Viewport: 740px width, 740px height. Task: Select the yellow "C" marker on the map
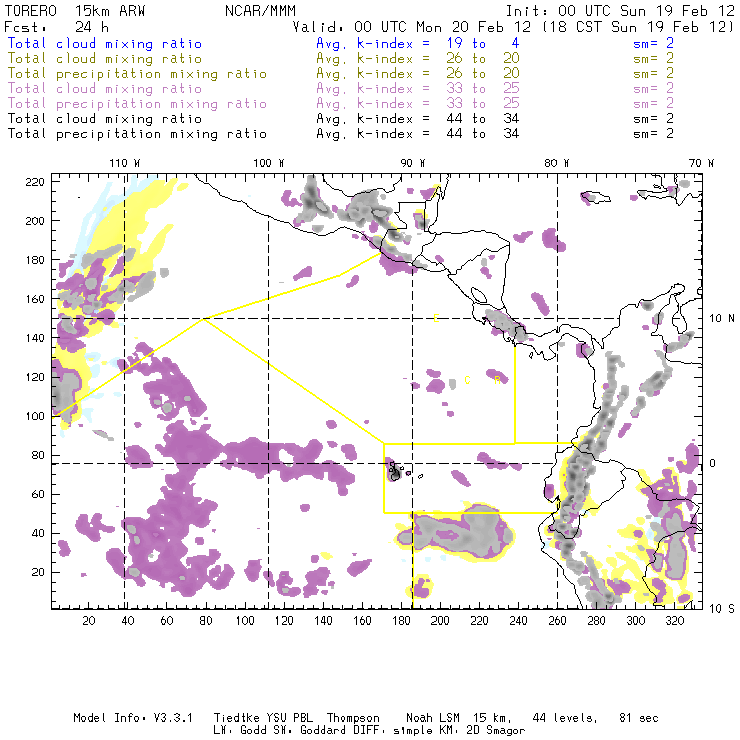tap(467, 380)
